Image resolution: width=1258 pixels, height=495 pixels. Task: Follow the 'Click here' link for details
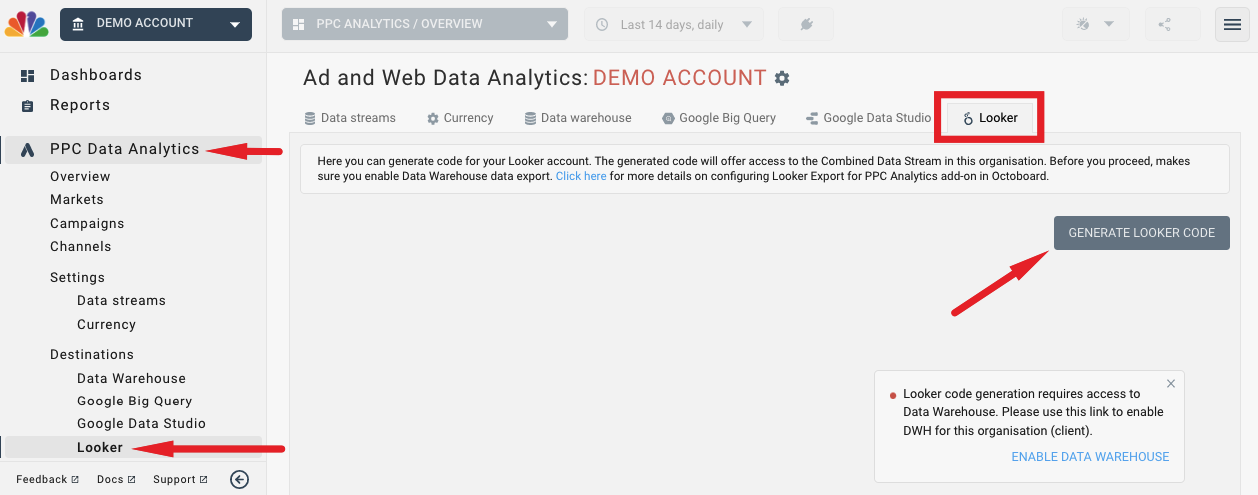(x=581, y=176)
